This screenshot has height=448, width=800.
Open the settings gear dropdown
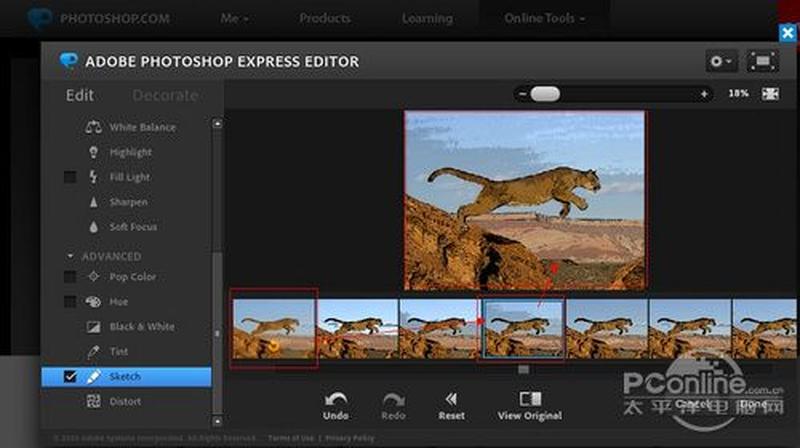(721, 61)
